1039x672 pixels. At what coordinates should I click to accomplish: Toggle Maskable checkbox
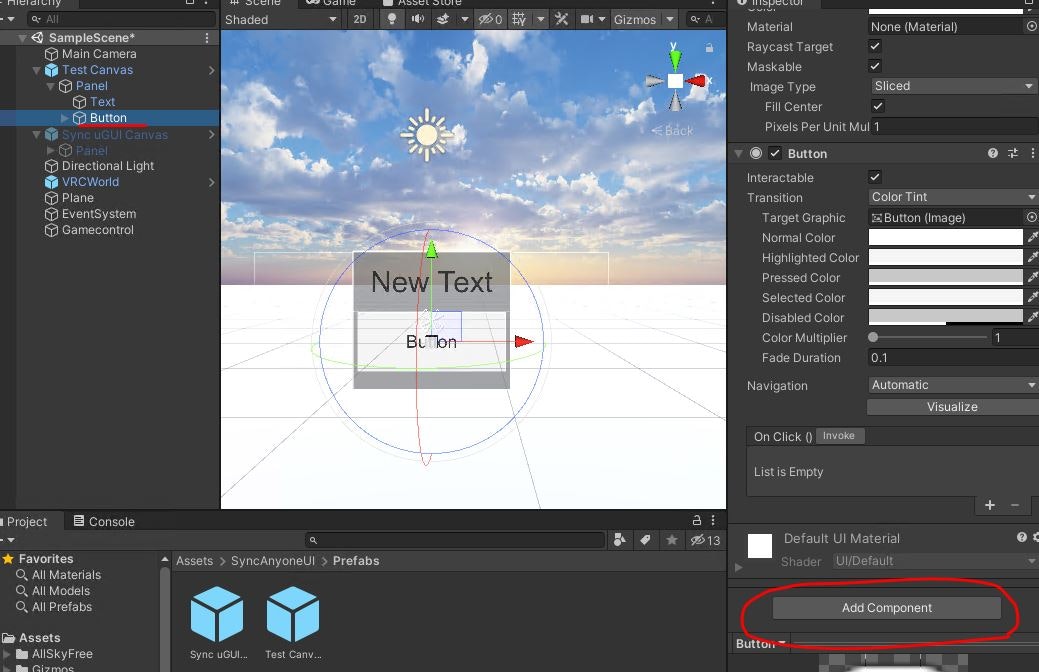[875, 66]
